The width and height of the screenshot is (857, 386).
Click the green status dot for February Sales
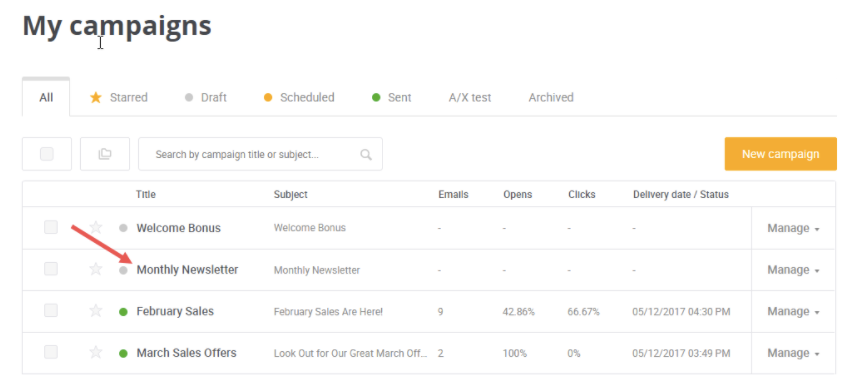[x=123, y=312]
